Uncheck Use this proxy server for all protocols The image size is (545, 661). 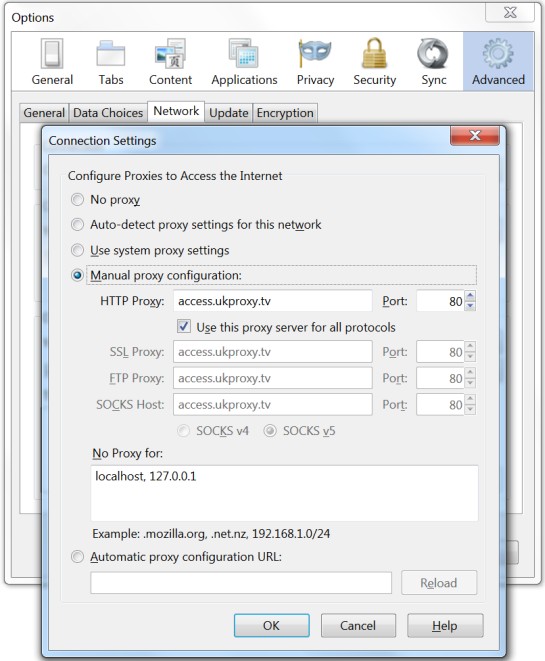pos(184,327)
